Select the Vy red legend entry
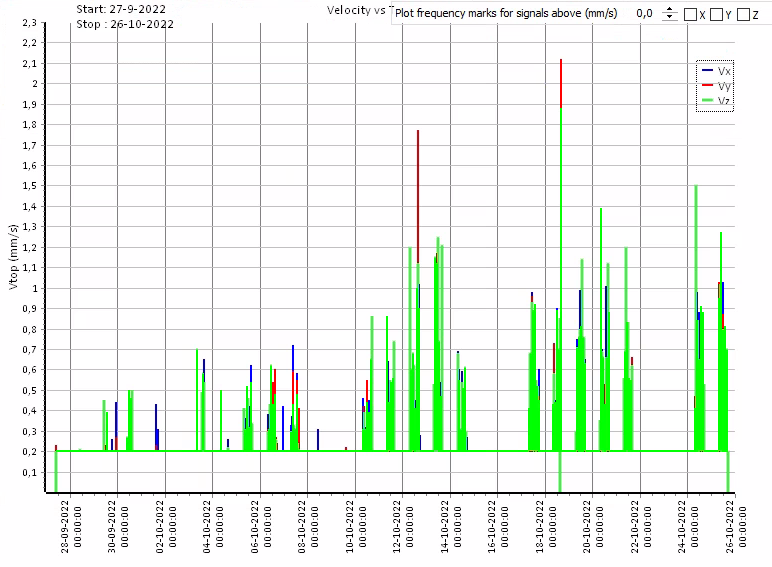 [716, 86]
